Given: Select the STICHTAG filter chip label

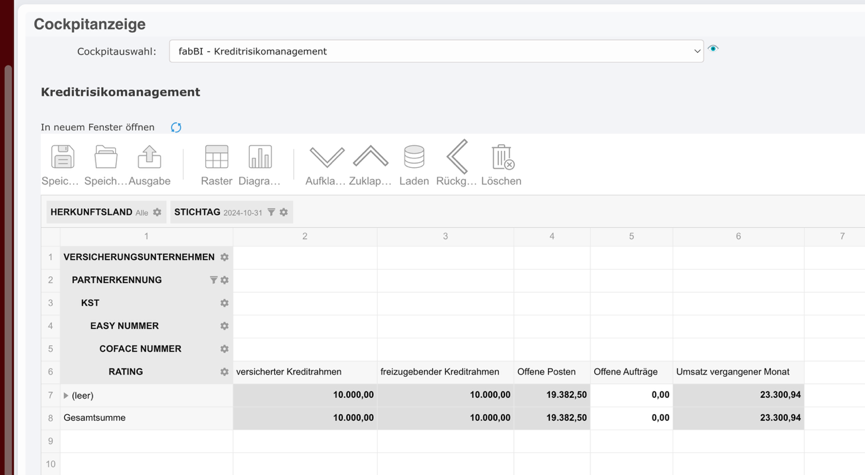Looking at the screenshot, I should [197, 212].
